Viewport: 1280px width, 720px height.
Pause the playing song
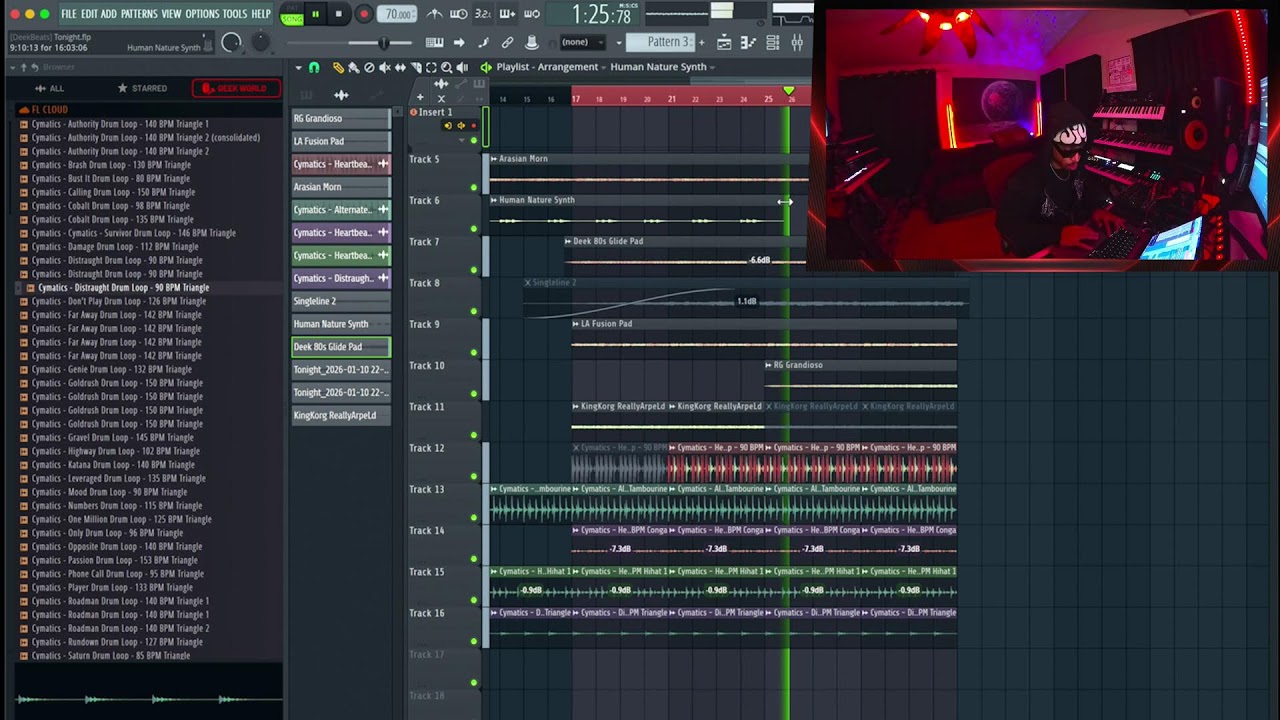click(315, 14)
